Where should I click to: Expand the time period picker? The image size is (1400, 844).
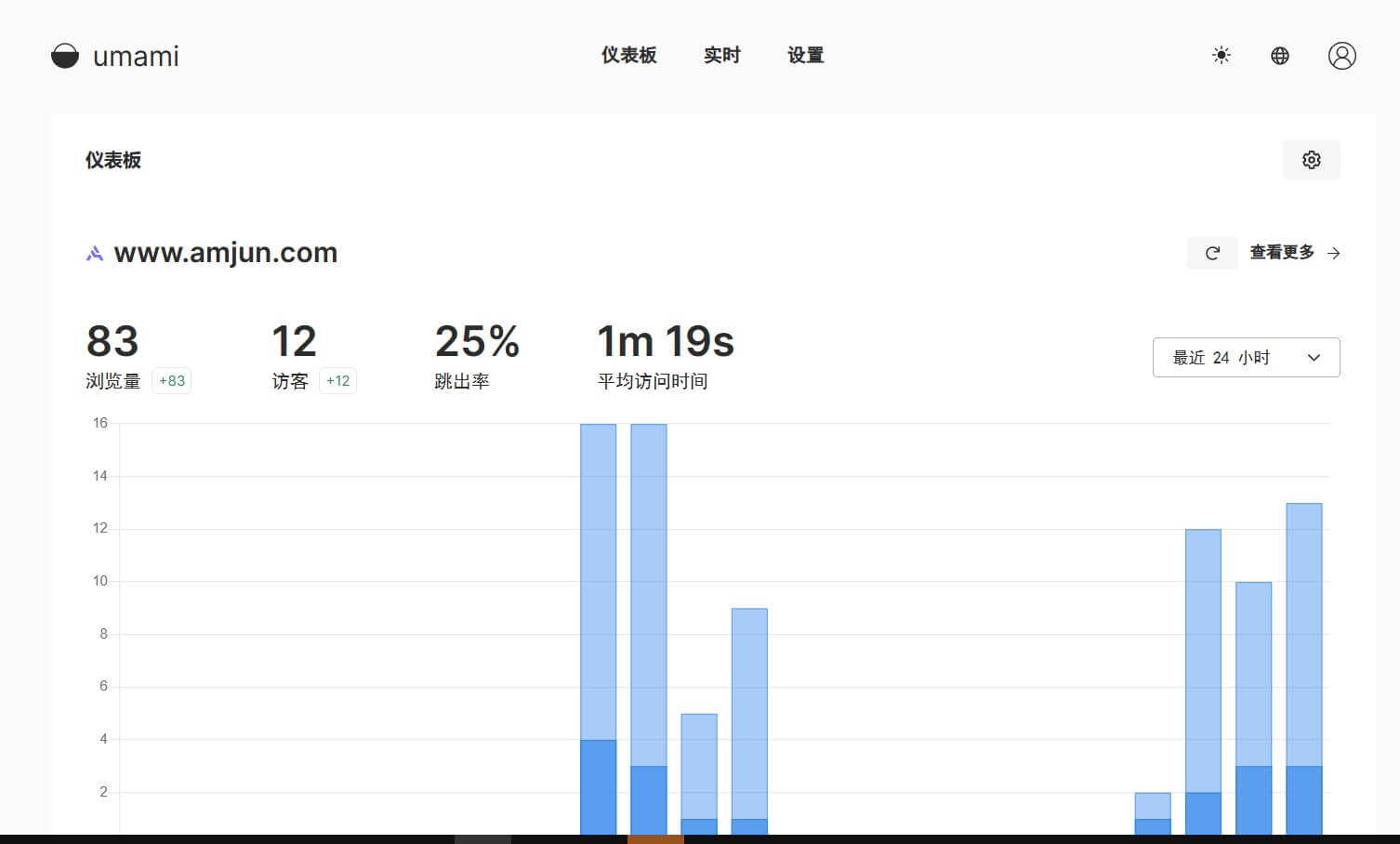click(1246, 357)
